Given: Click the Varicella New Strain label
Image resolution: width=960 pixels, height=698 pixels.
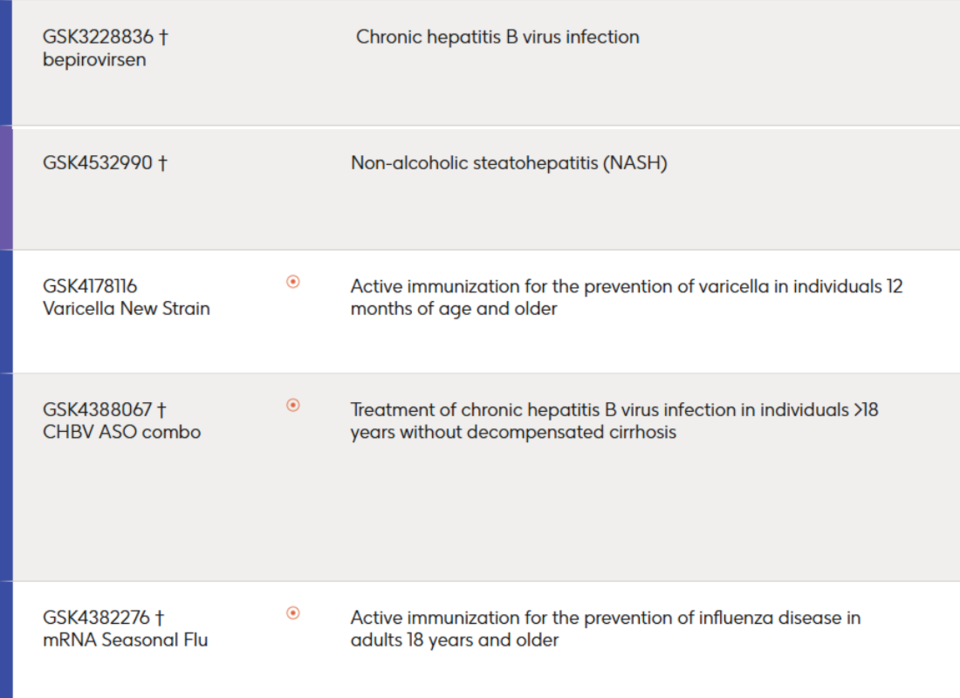Looking at the screenshot, I should point(126,309).
